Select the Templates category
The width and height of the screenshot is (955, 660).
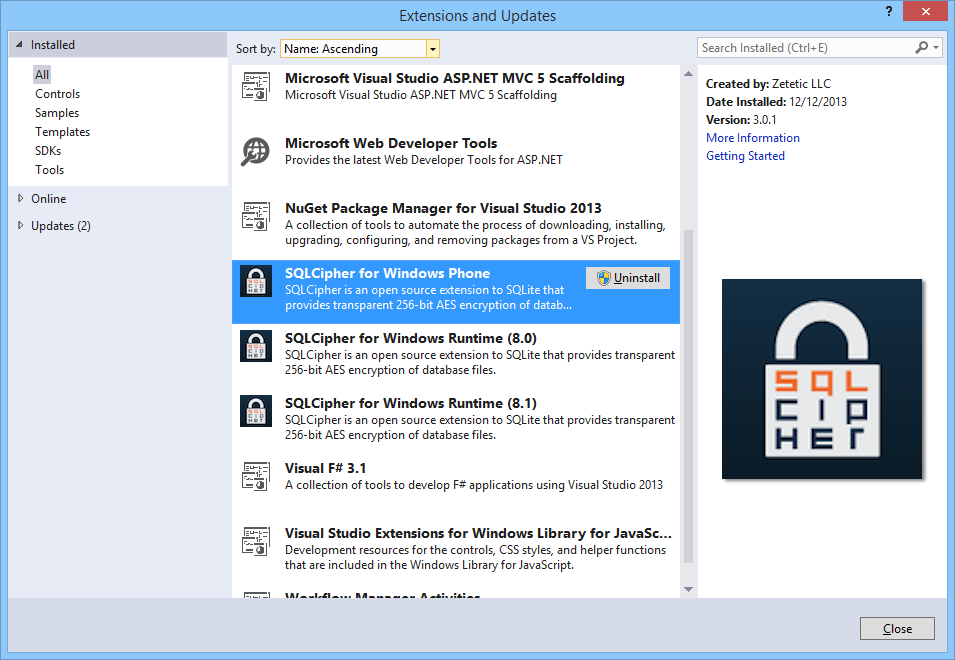[62, 132]
